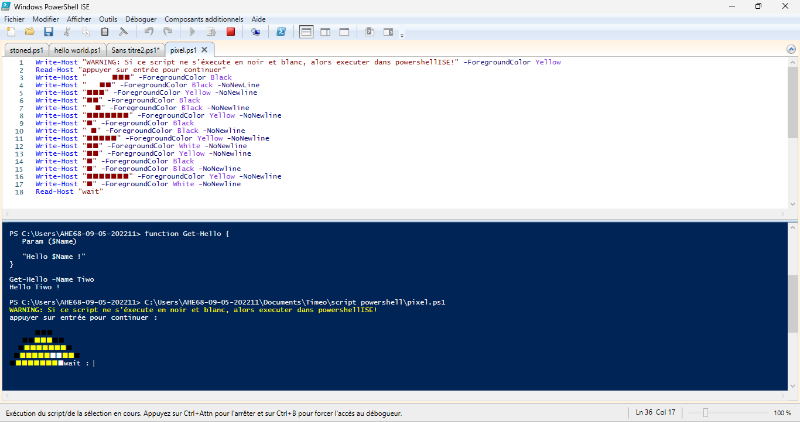Screen dimensions: 800x422
Task: Toggle Show script pane on right layout
Action: coord(326,32)
